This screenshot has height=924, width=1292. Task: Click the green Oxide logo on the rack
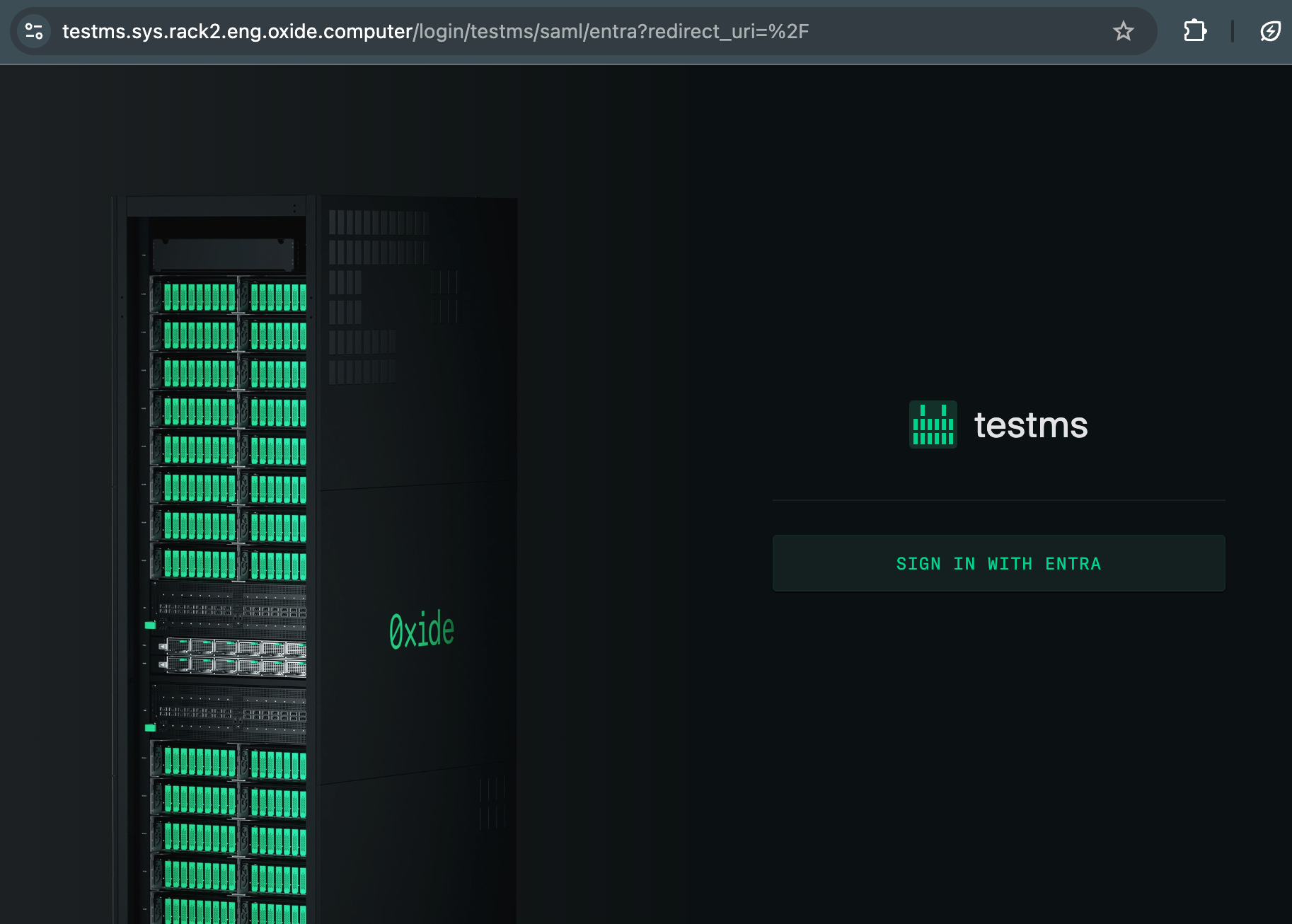point(422,630)
